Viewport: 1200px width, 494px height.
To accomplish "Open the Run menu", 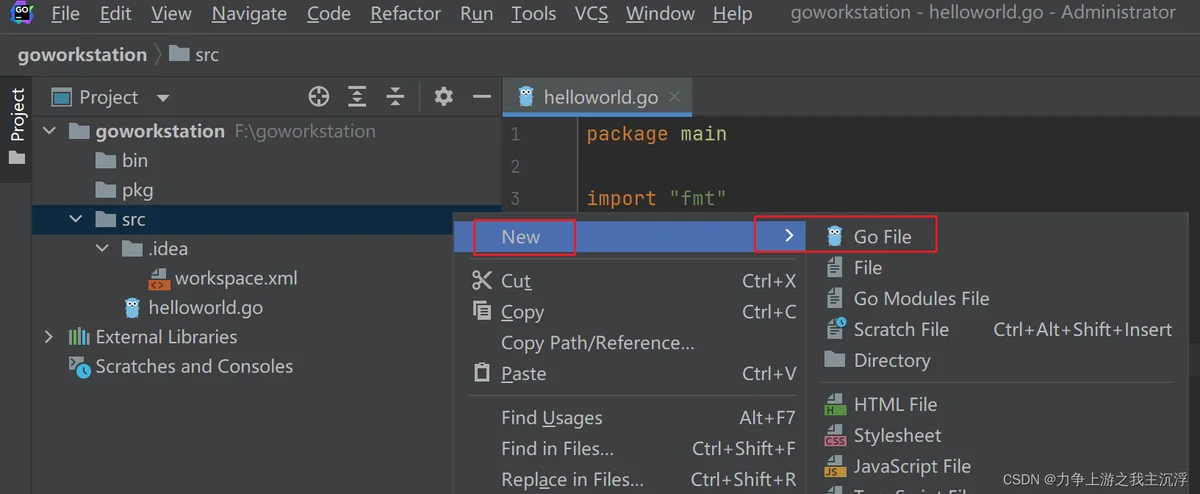I will point(477,14).
